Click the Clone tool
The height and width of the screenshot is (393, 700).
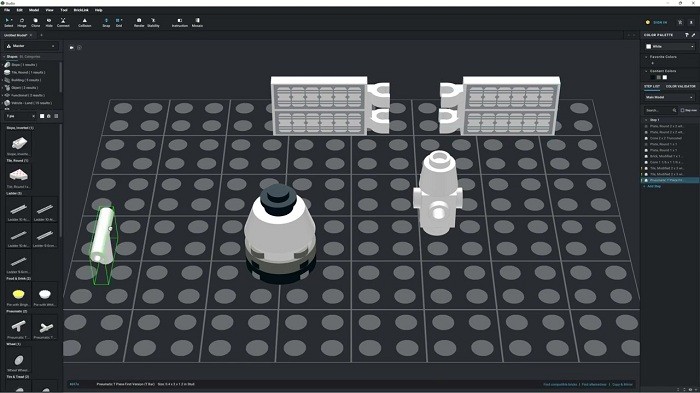[35, 22]
